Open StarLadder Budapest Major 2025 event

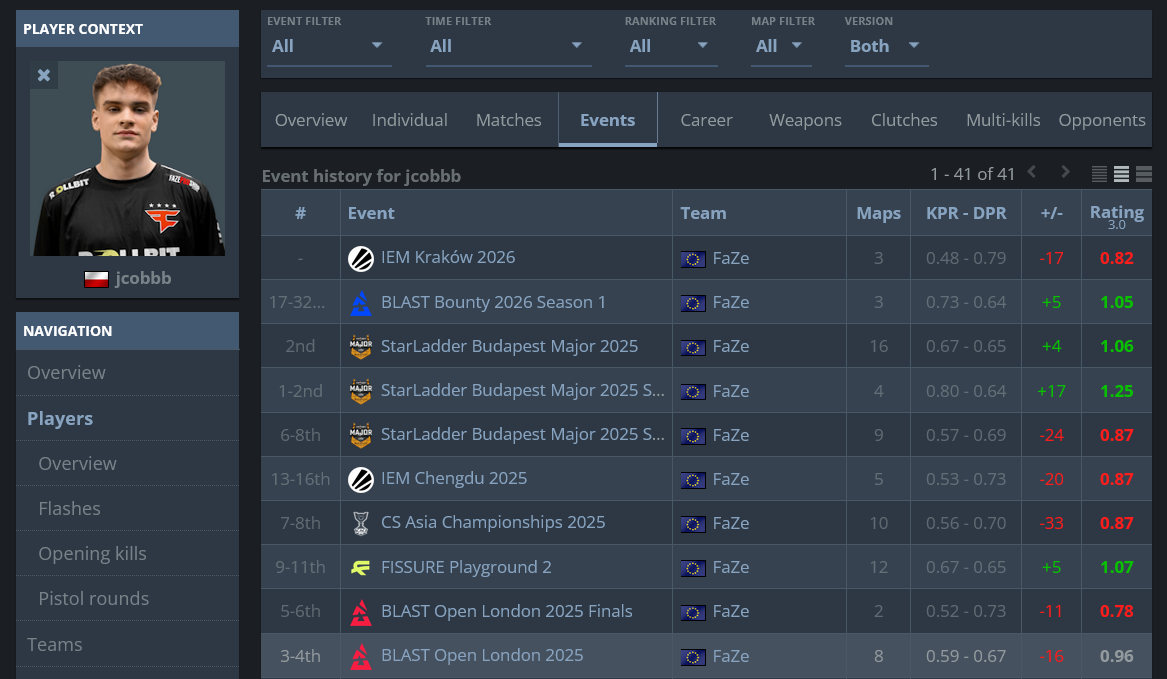click(x=509, y=346)
